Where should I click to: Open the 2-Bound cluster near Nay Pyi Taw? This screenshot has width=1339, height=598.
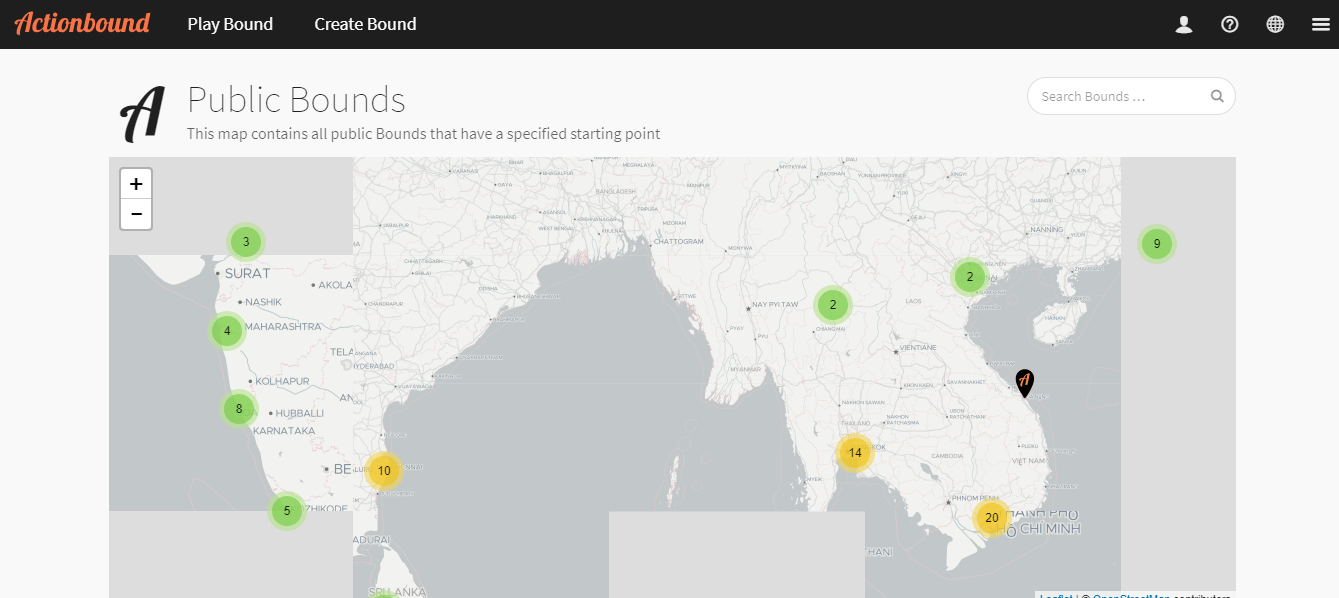click(x=833, y=305)
